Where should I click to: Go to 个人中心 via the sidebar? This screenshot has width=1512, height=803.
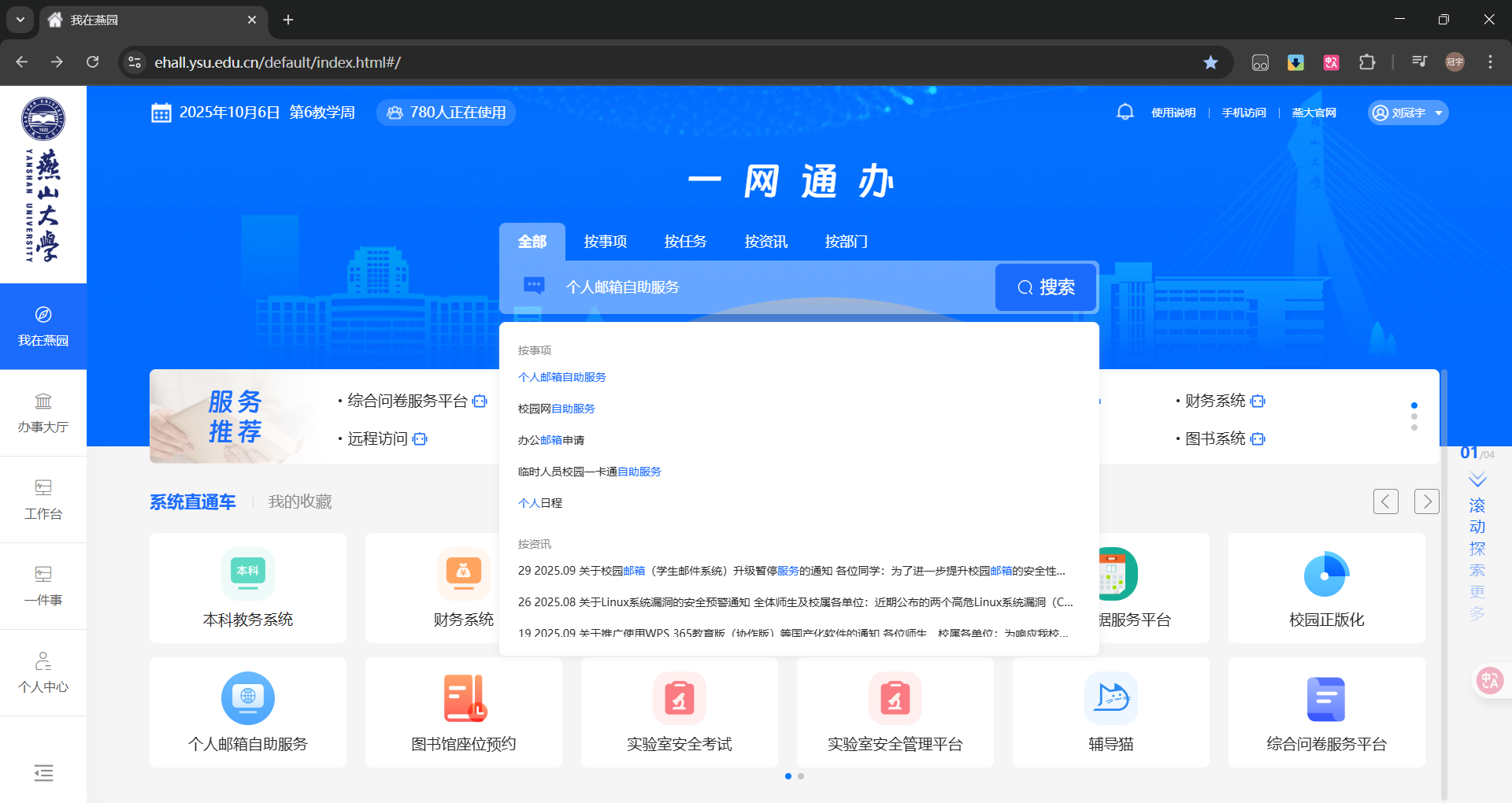pos(43,673)
